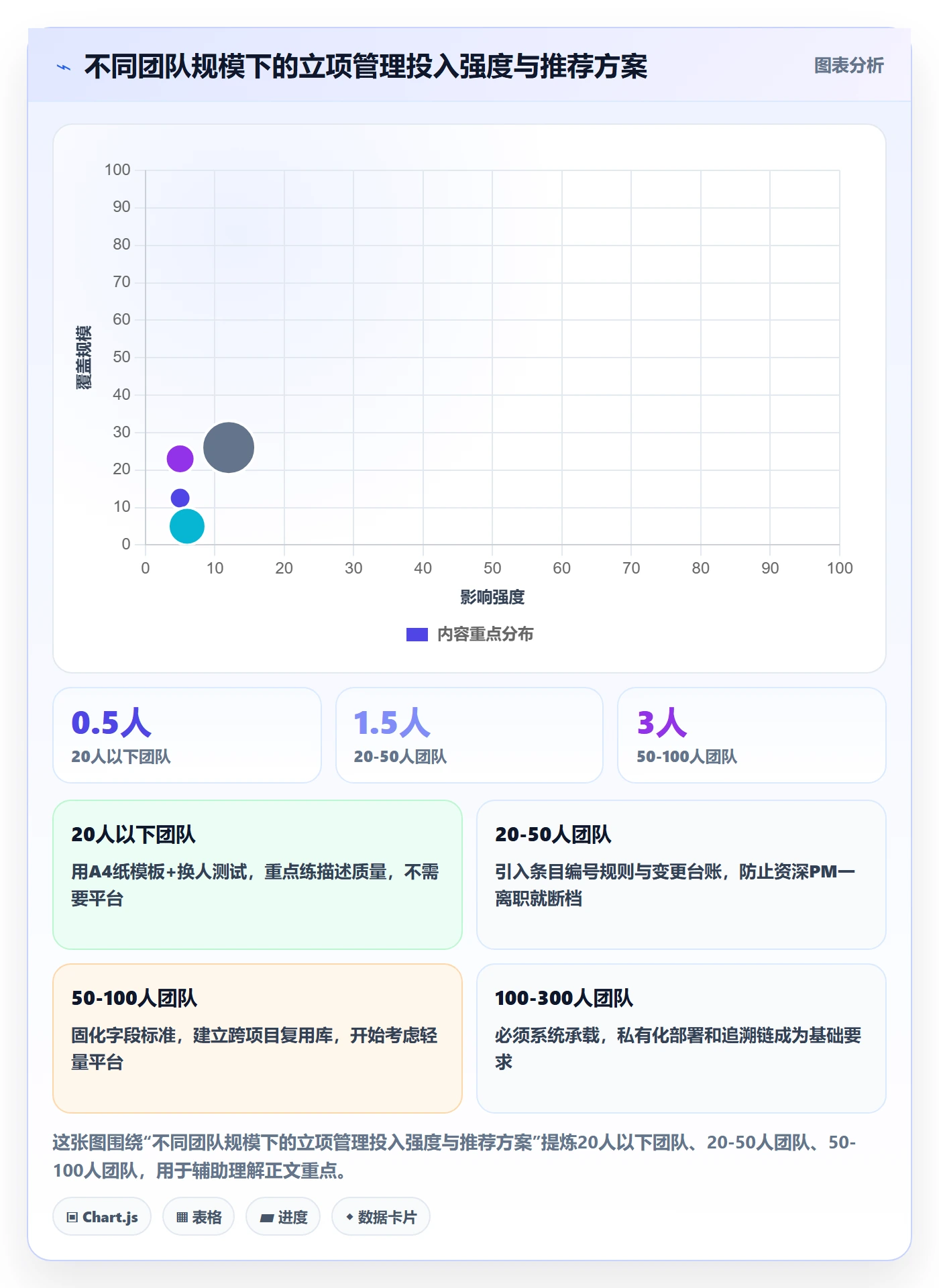Open the 100-300人团队 recommendation card
This screenshot has width=939, height=1288.
coord(681,1038)
